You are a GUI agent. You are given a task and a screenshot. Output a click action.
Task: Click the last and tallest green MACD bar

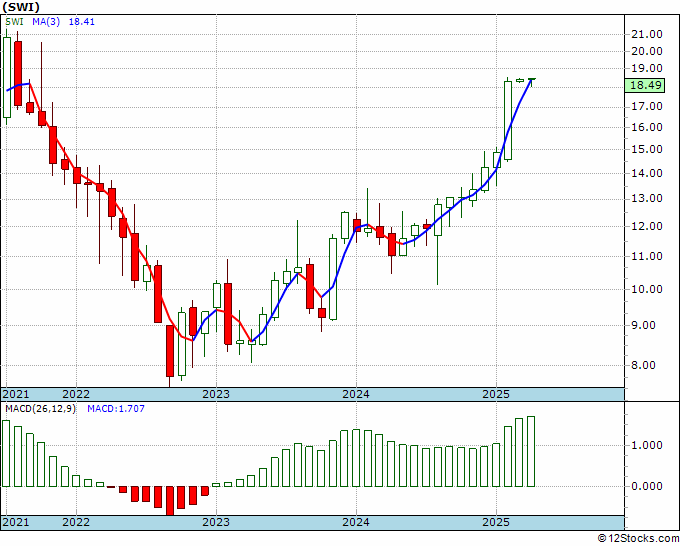531,451
